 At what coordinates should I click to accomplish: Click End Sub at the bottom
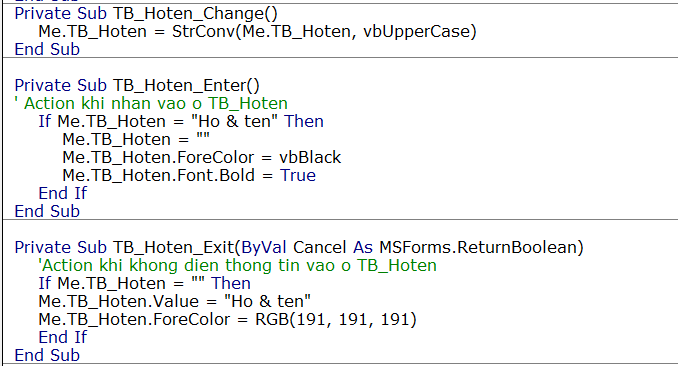coord(47,356)
